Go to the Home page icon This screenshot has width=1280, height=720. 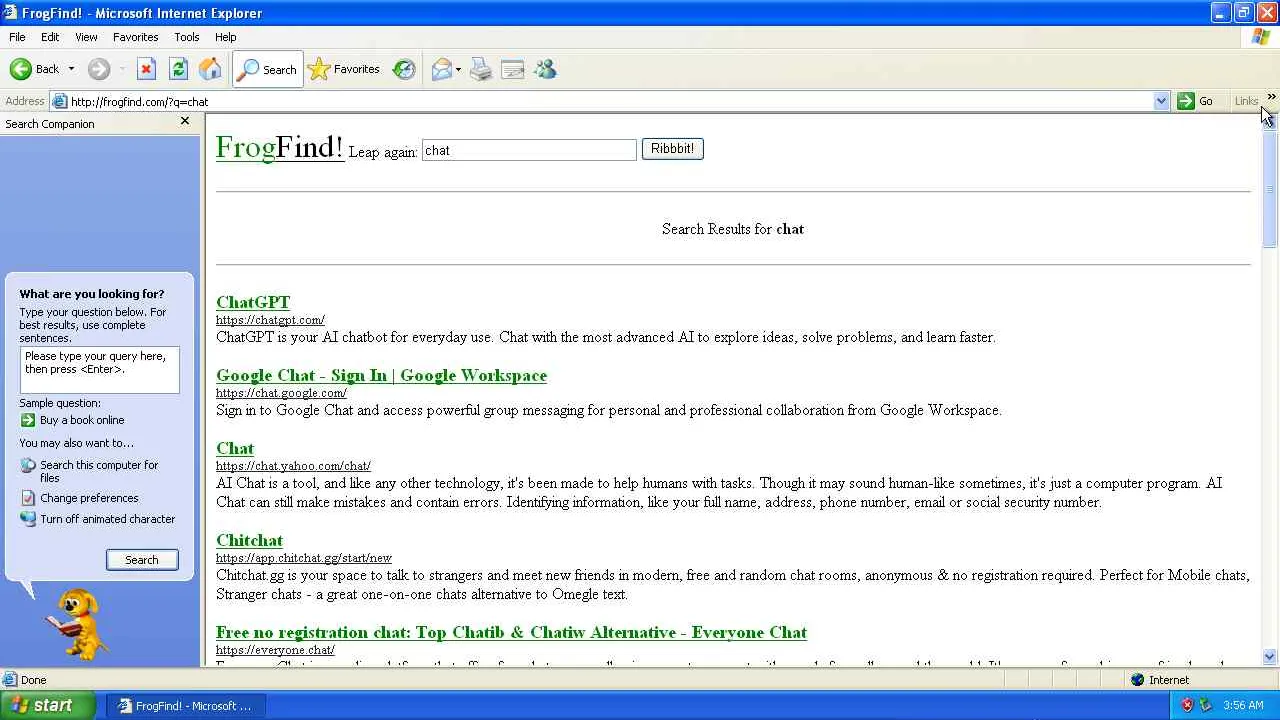[x=210, y=69]
